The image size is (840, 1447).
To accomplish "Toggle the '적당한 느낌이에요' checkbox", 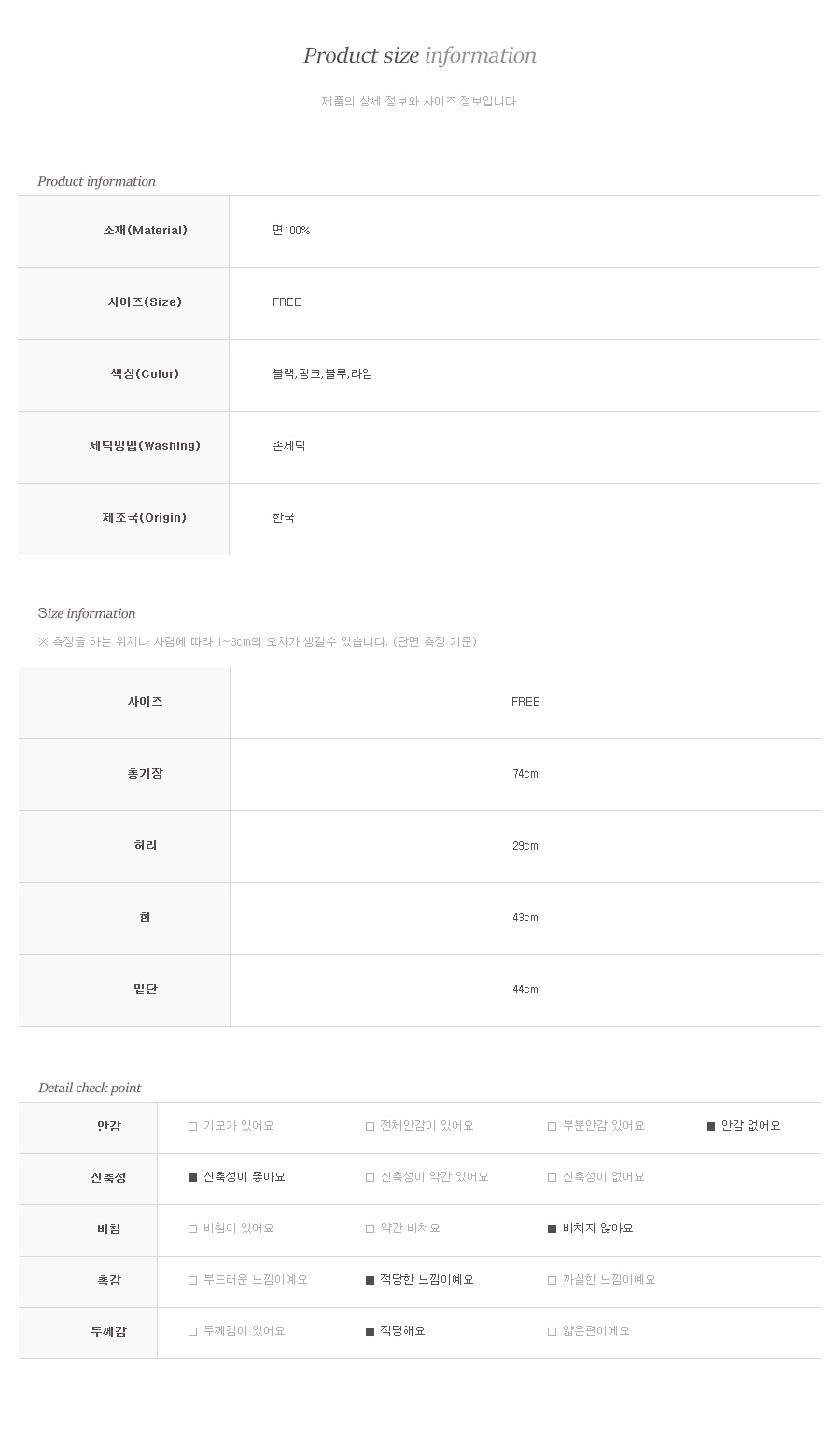I will 371,1281.
